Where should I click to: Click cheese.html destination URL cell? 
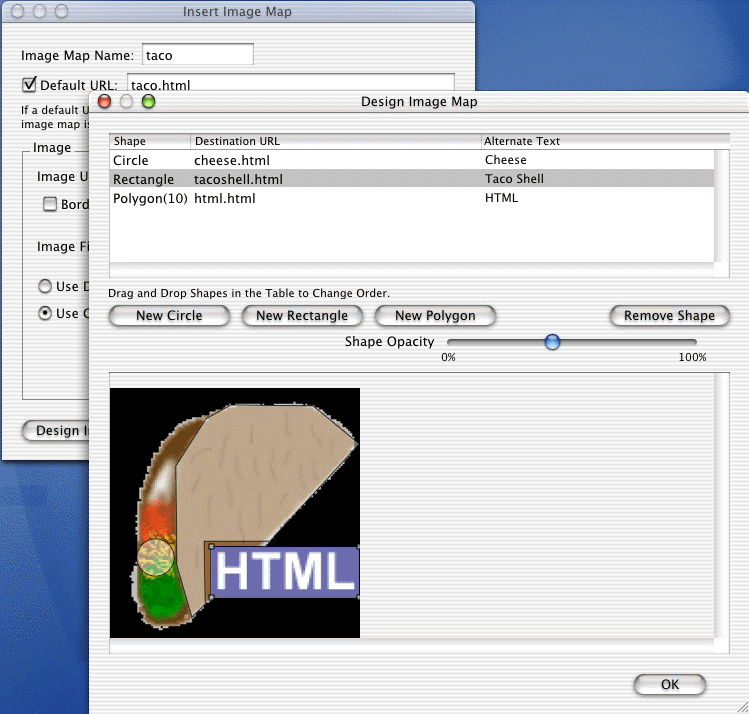point(232,160)
